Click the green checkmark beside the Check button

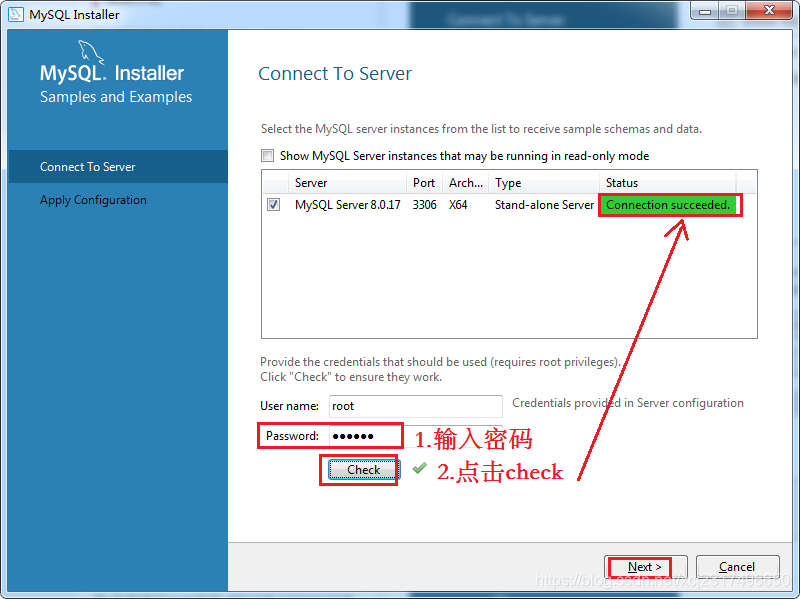pos(419,468)
